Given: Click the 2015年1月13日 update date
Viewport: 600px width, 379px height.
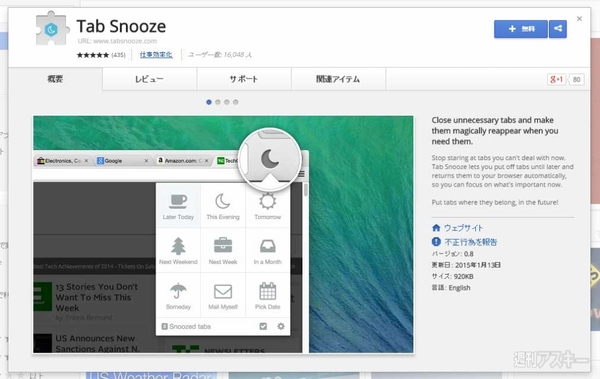Looking at the screenshot, I should (478, 265).
